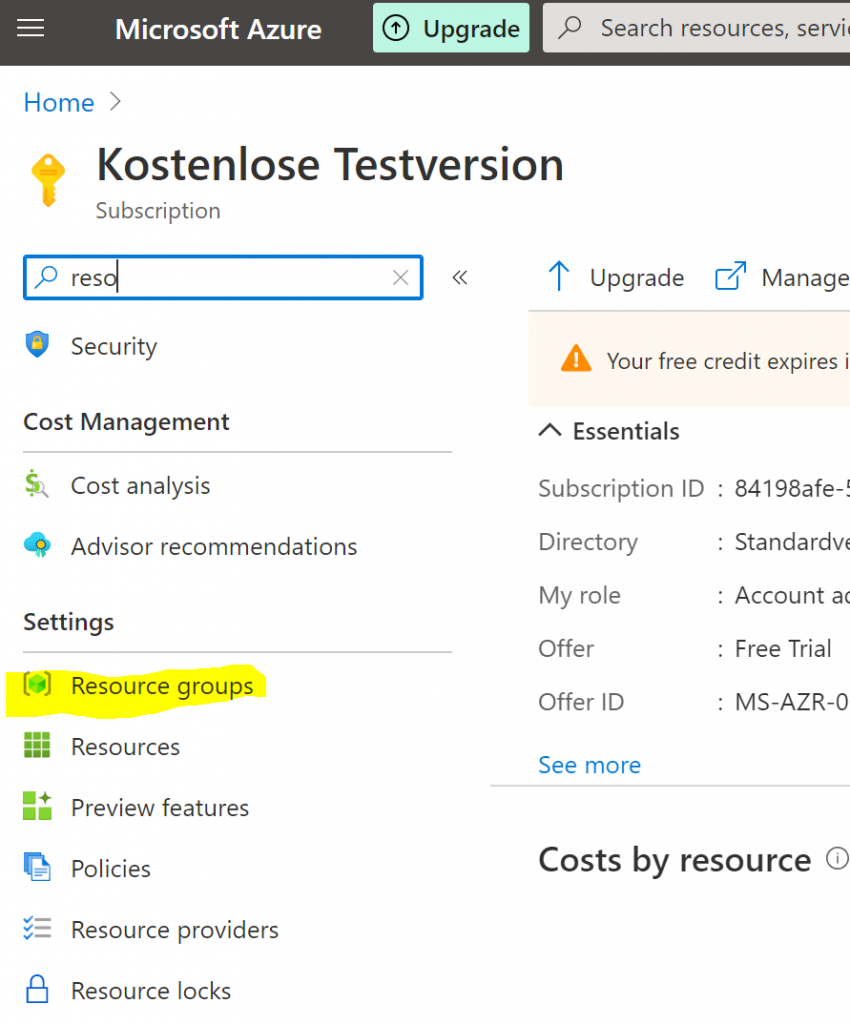The image size is (850, 1024).
Task: Click the Resource providers list icon
Action: pos(37,928)
